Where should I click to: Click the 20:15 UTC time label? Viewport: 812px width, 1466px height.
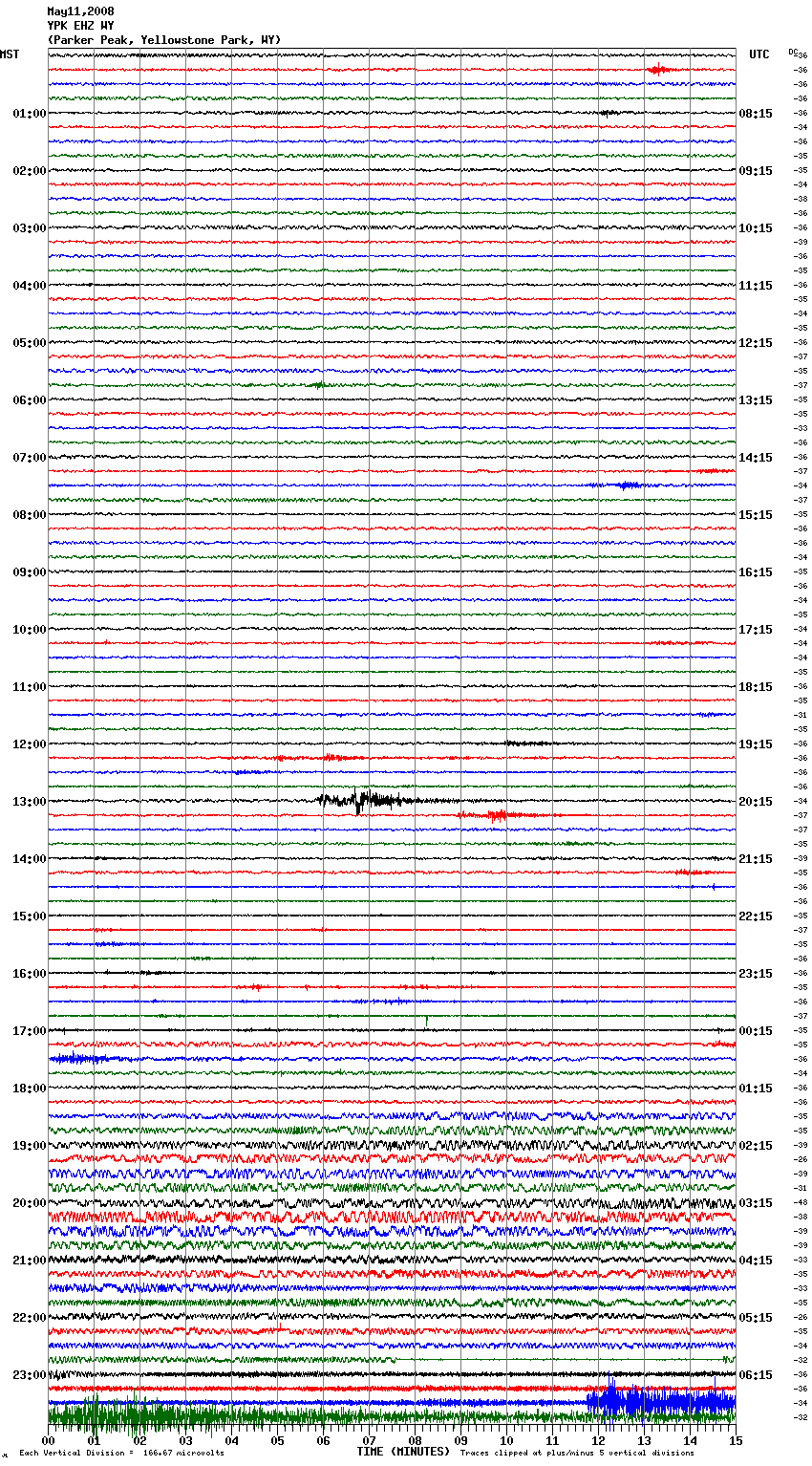point(756,802)
